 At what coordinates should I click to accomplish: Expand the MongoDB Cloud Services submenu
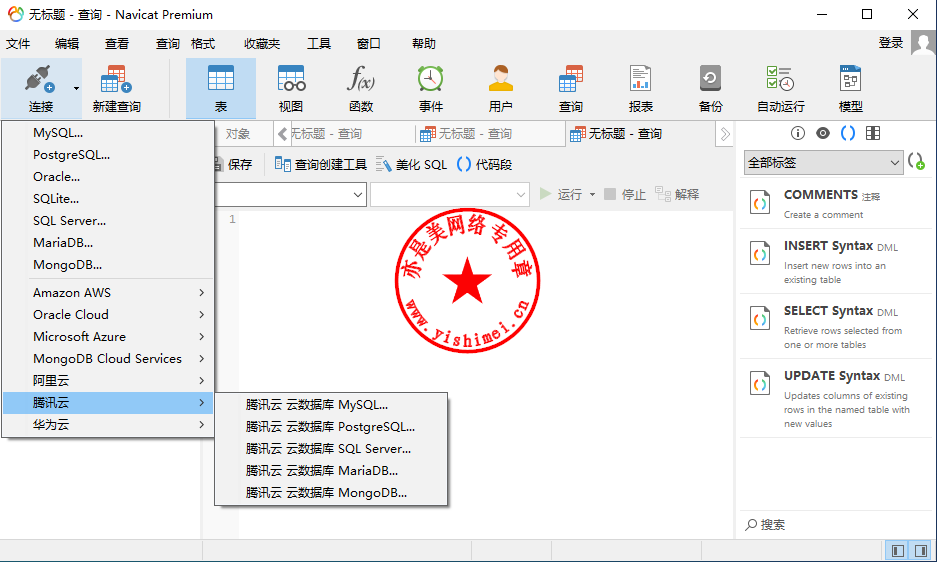108,359
